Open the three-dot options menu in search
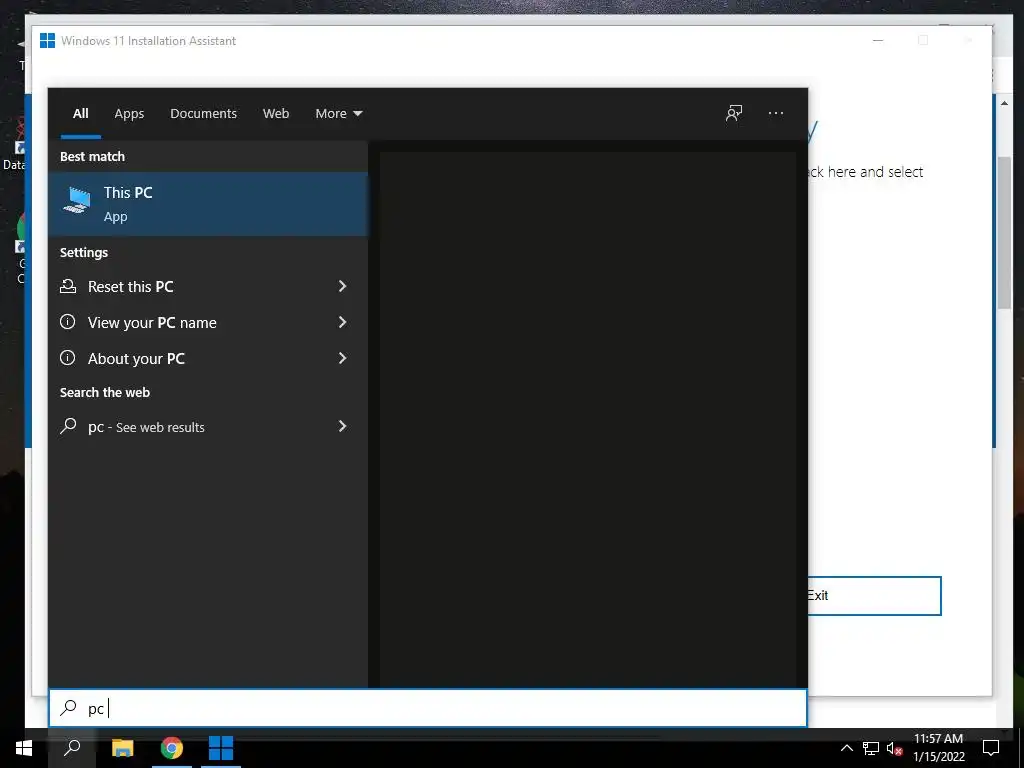Image resolution: width=1024 pixels, height=768 pixels. (x=776, y=114)
